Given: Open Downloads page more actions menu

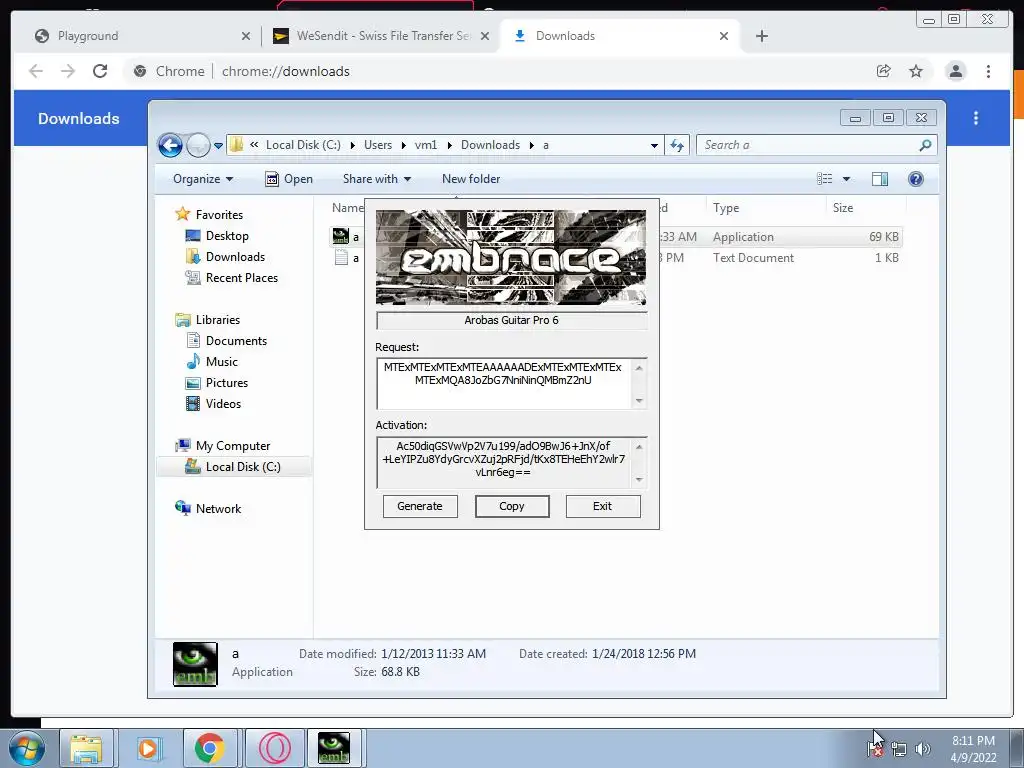Looking at the screenshot, I should coord(976,118).
